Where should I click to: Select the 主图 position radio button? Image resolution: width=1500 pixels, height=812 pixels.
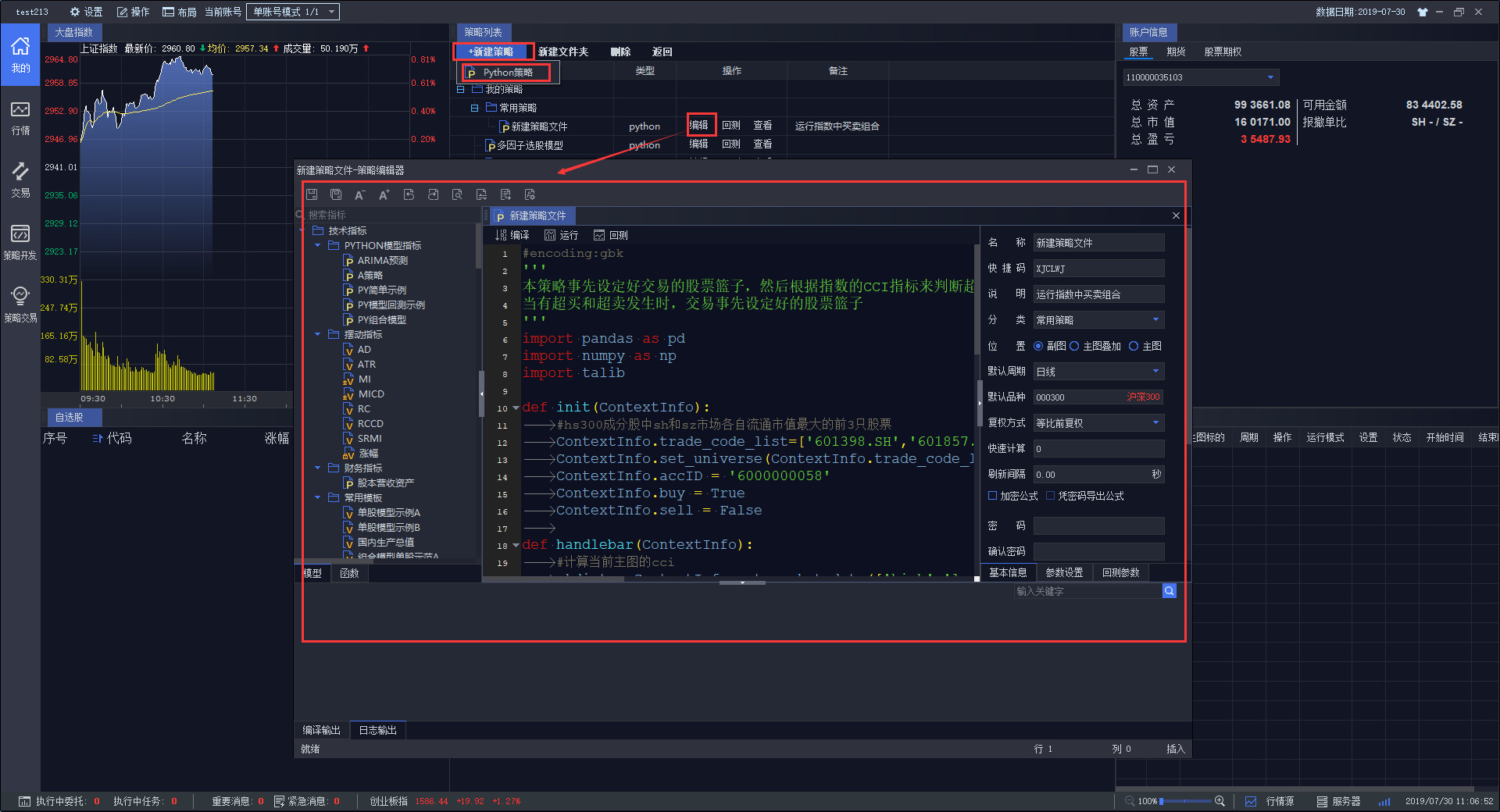click(1134, 346)
